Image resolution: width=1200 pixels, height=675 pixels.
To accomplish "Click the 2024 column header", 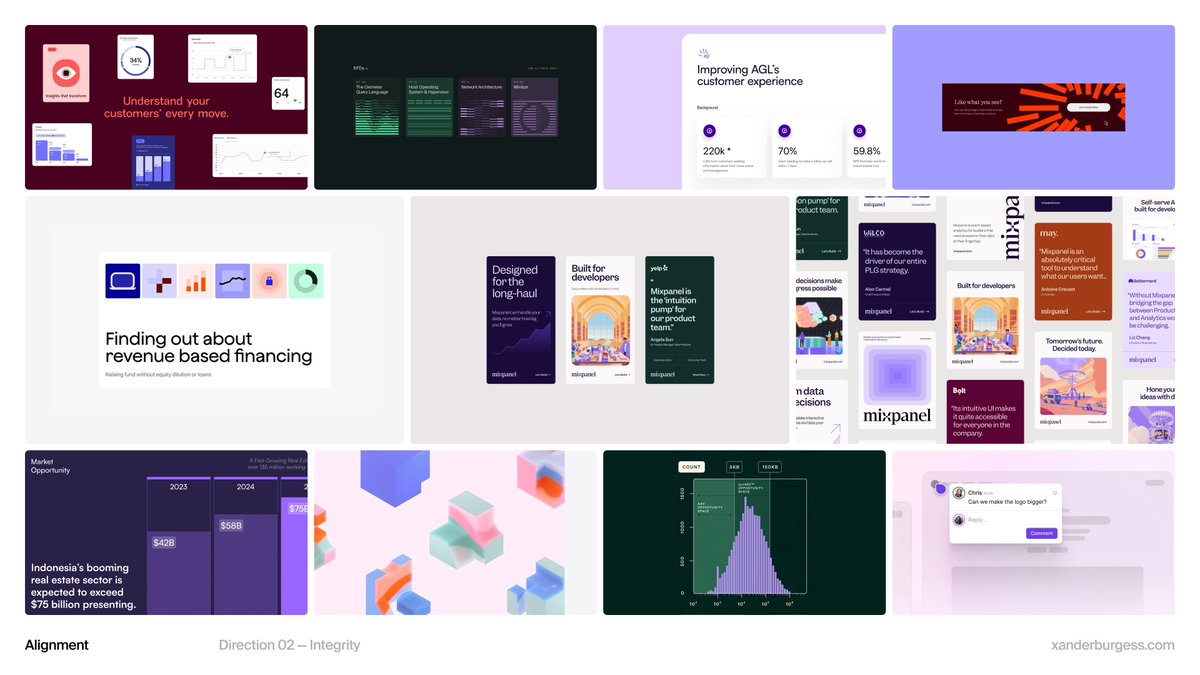I will [246, 488].
